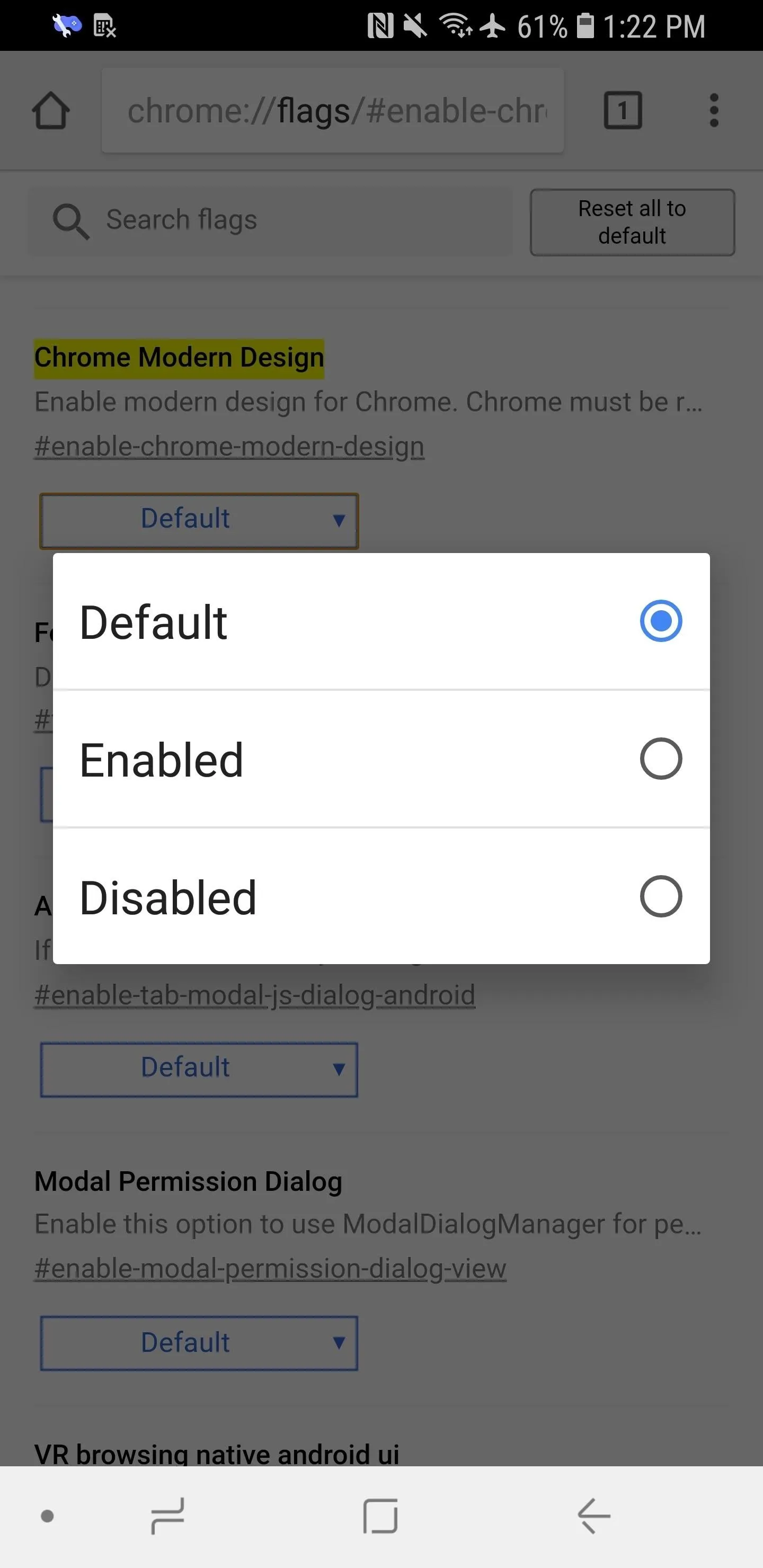This screenshot has width=763, height=1568.
Task: Tap the navigation bar dot toggle
Action: pos(47,1516)
